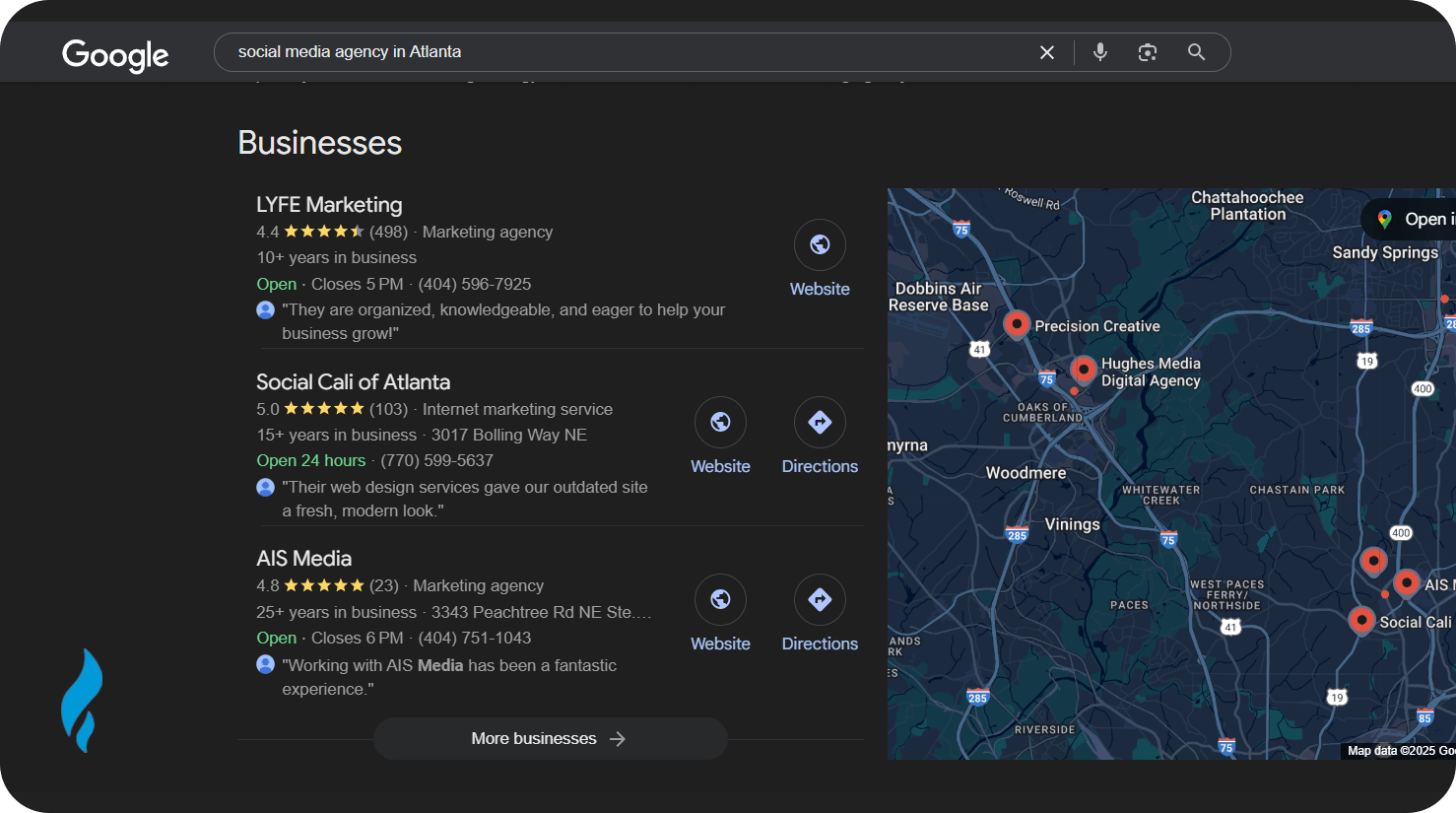Click Social Cali star rating 5.0

(324, 409)
